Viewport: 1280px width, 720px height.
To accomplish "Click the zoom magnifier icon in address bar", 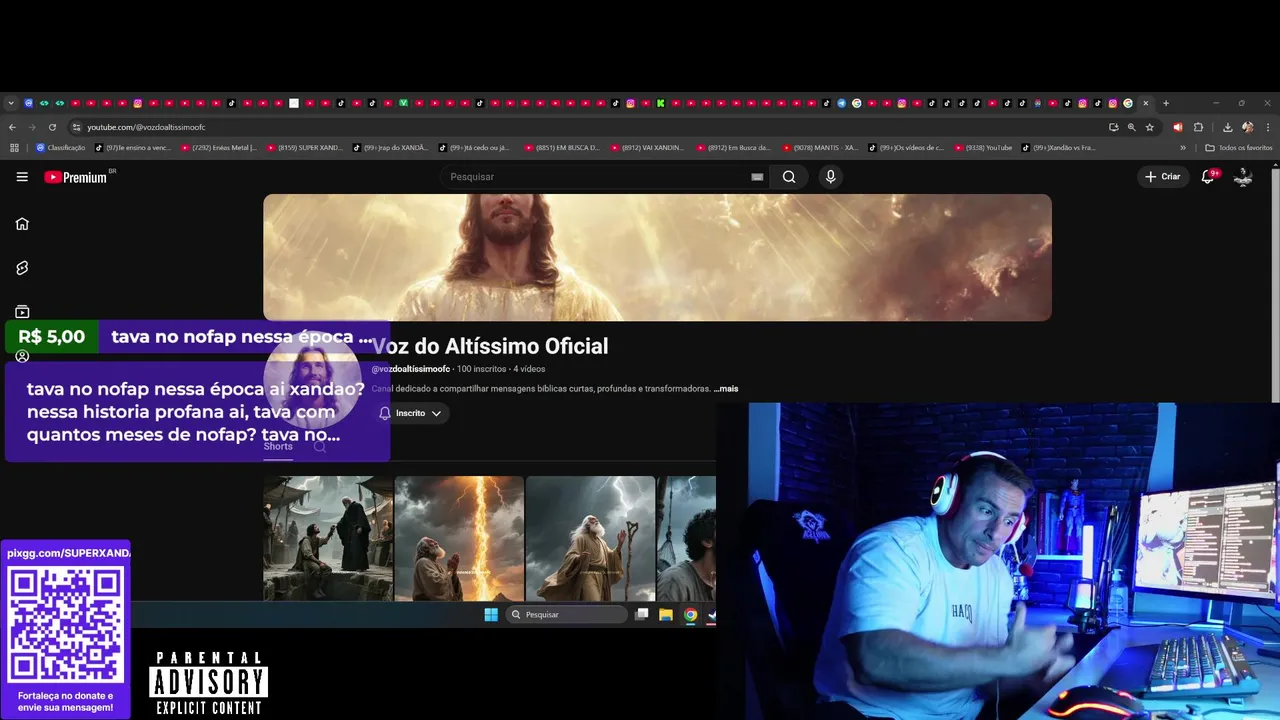I will 1132,127.
